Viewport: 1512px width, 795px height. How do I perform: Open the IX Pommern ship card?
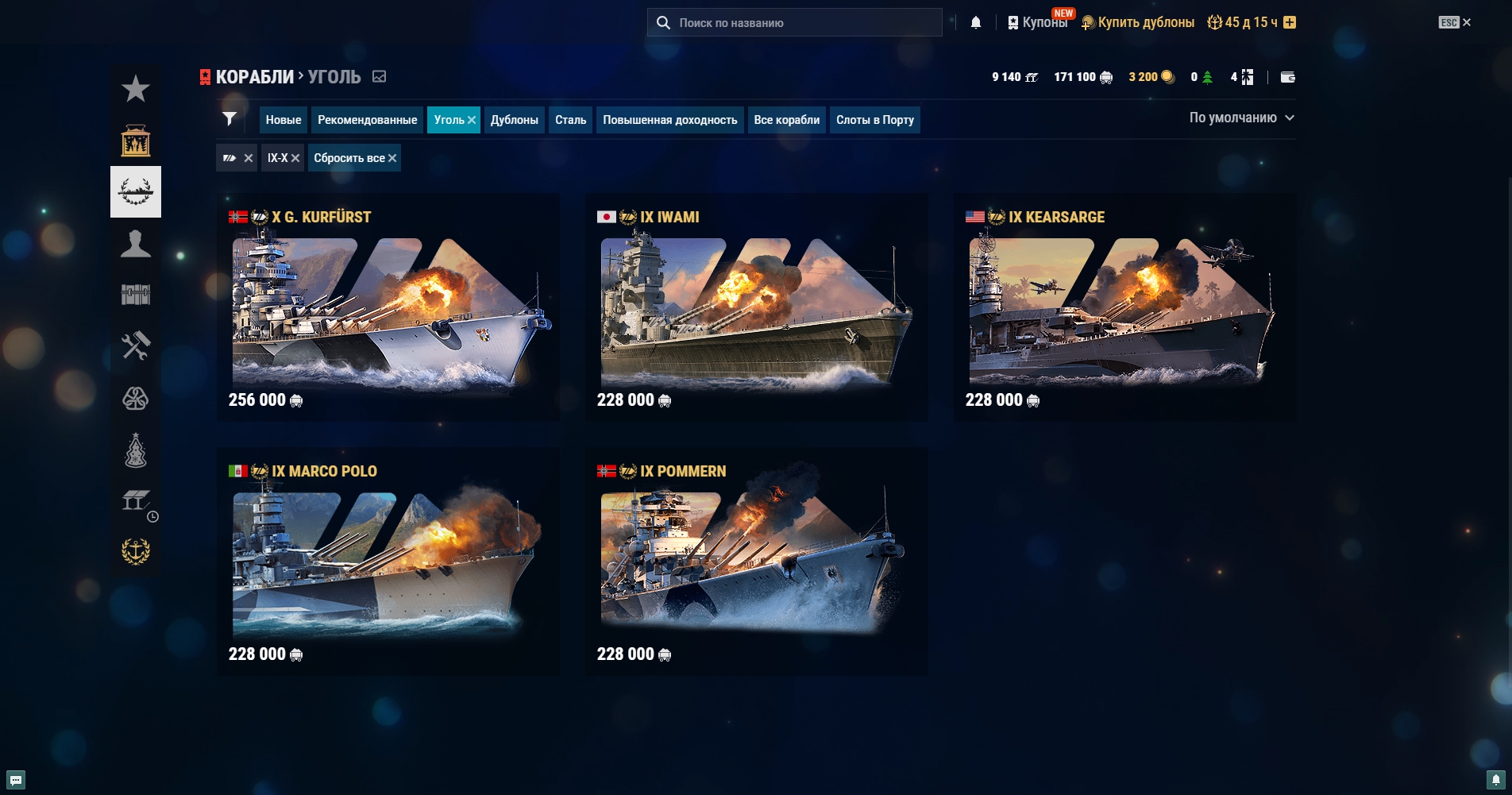pyautogui.click(x=756, y=561)
